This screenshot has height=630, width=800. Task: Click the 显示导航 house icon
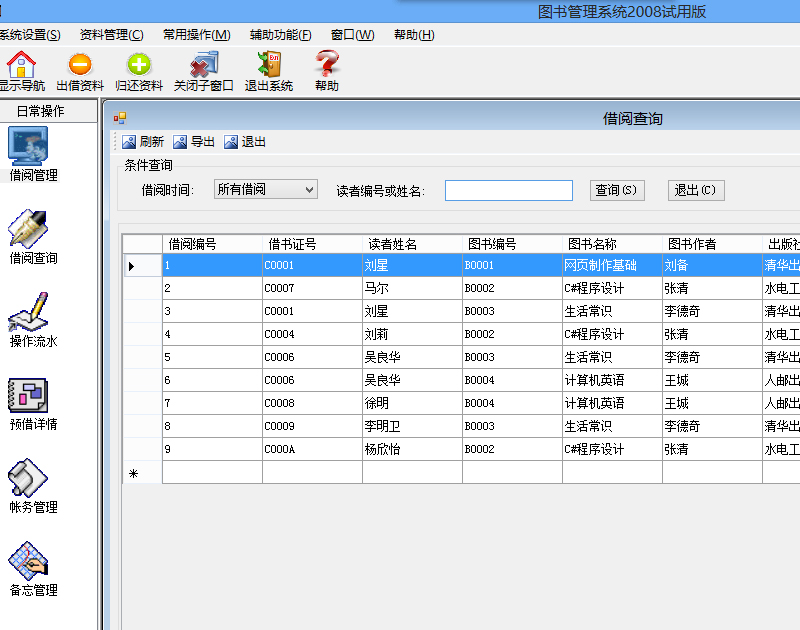pyautogui.click(x=21, y=65)
